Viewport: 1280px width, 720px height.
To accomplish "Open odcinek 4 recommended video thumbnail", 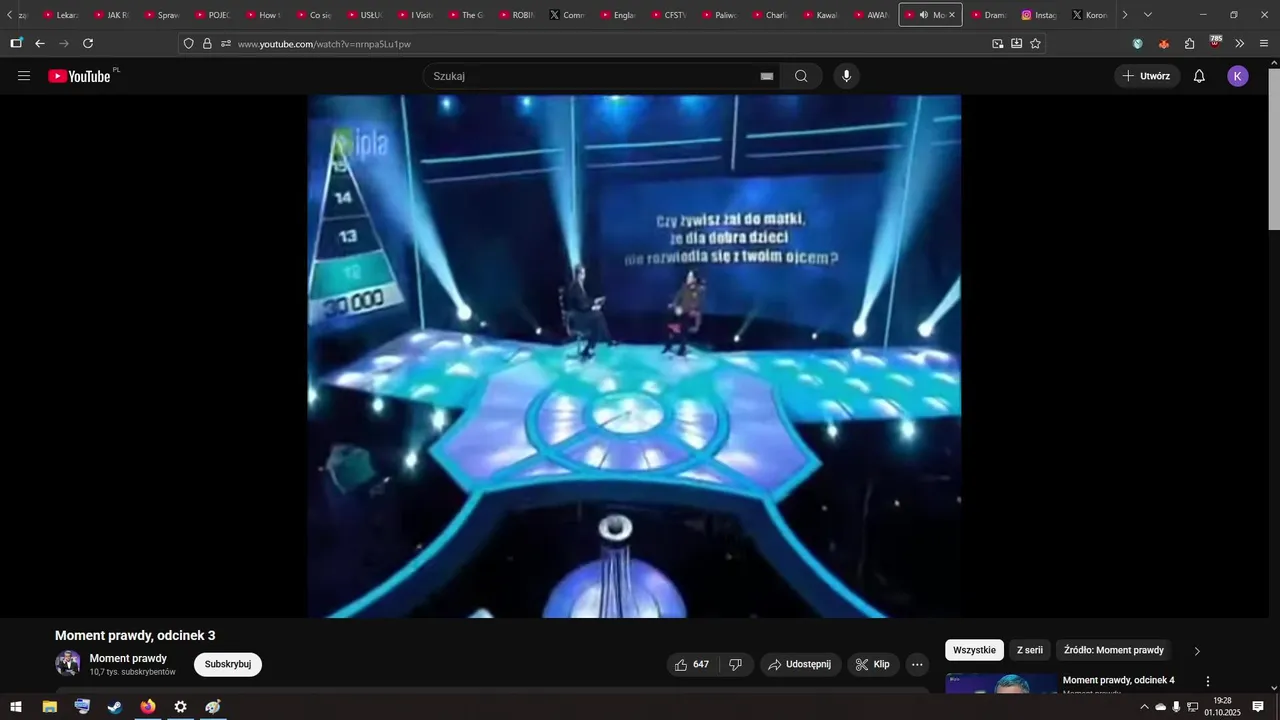I will (x=1000, y=684).
